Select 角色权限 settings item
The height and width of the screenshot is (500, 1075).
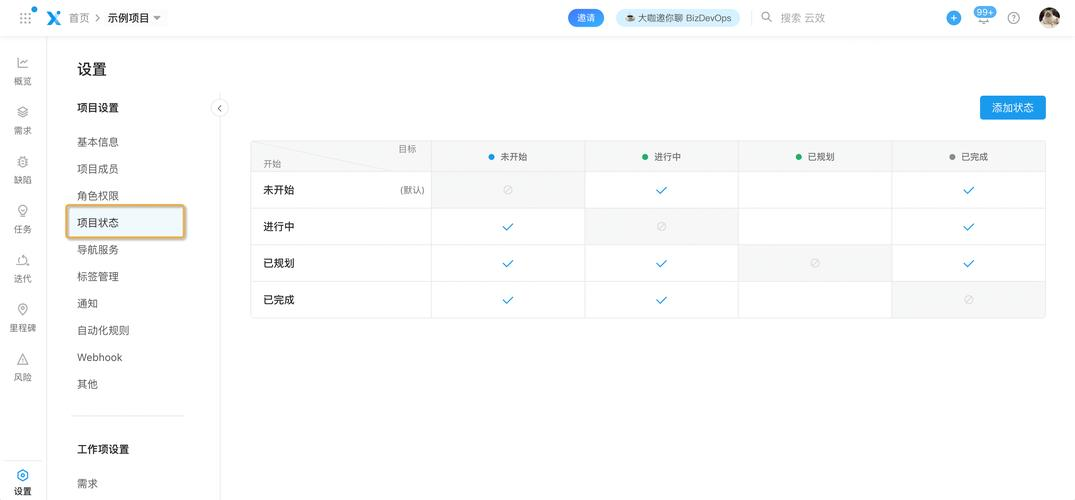click(x=98, y=195)
